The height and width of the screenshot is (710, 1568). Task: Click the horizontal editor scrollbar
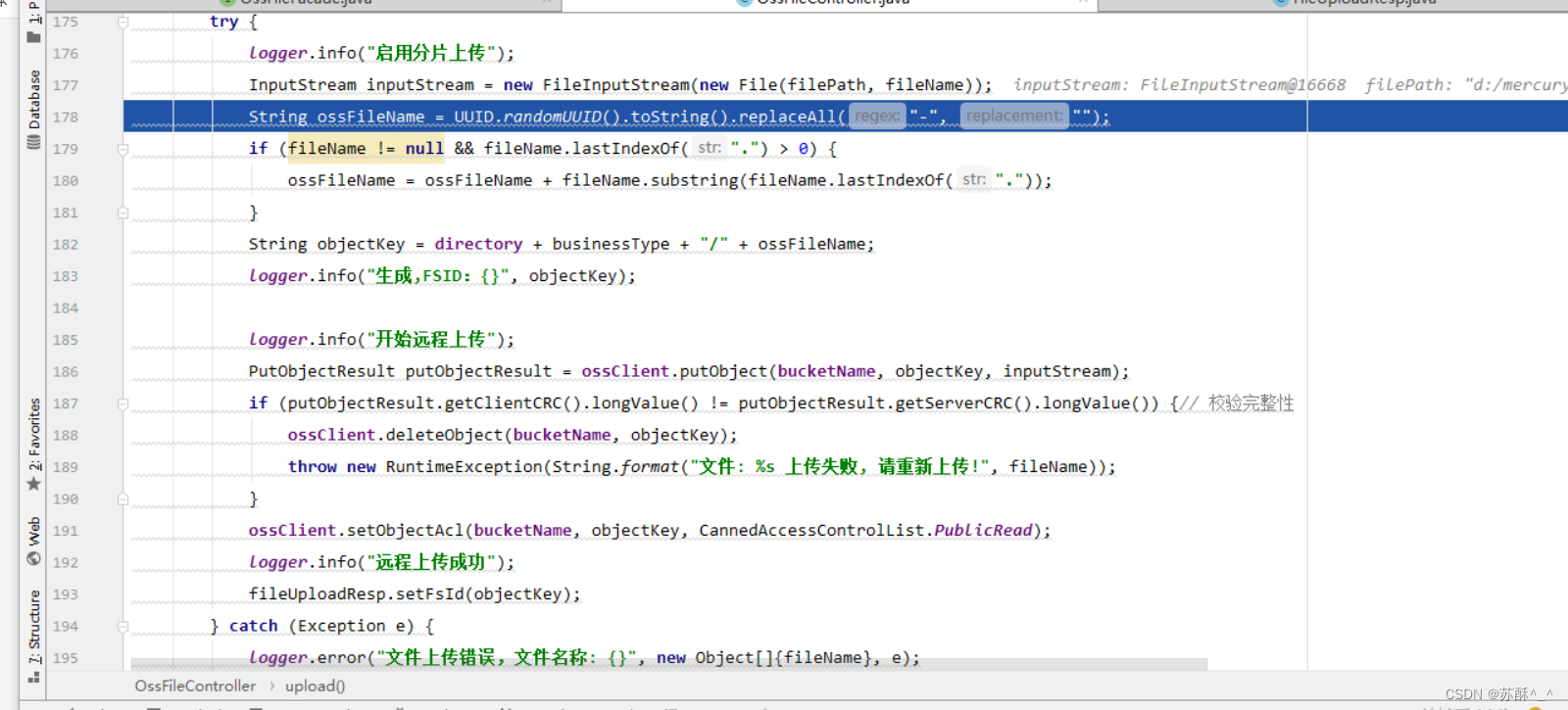(668, 665)
